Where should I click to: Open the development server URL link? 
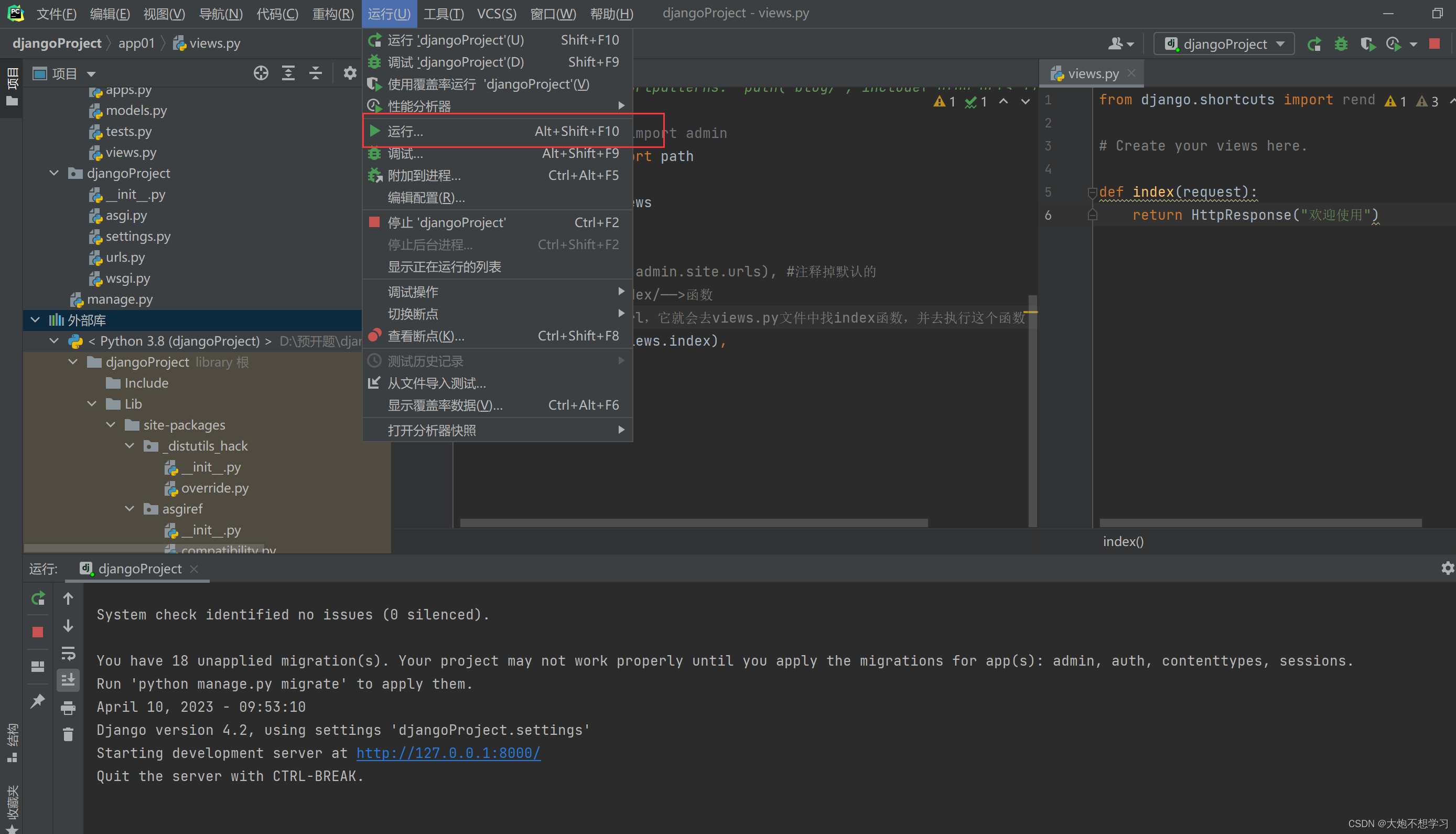coord(448,753)
